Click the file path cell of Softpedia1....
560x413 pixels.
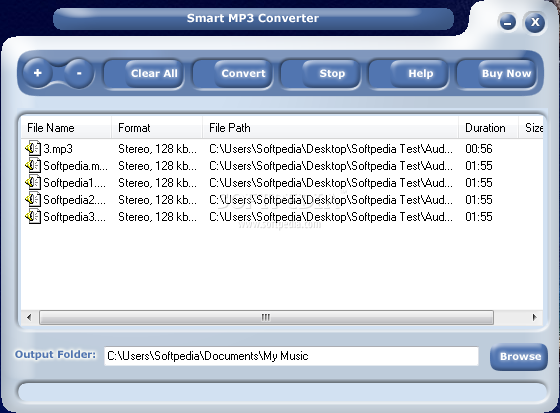click(x=331, y=183)
